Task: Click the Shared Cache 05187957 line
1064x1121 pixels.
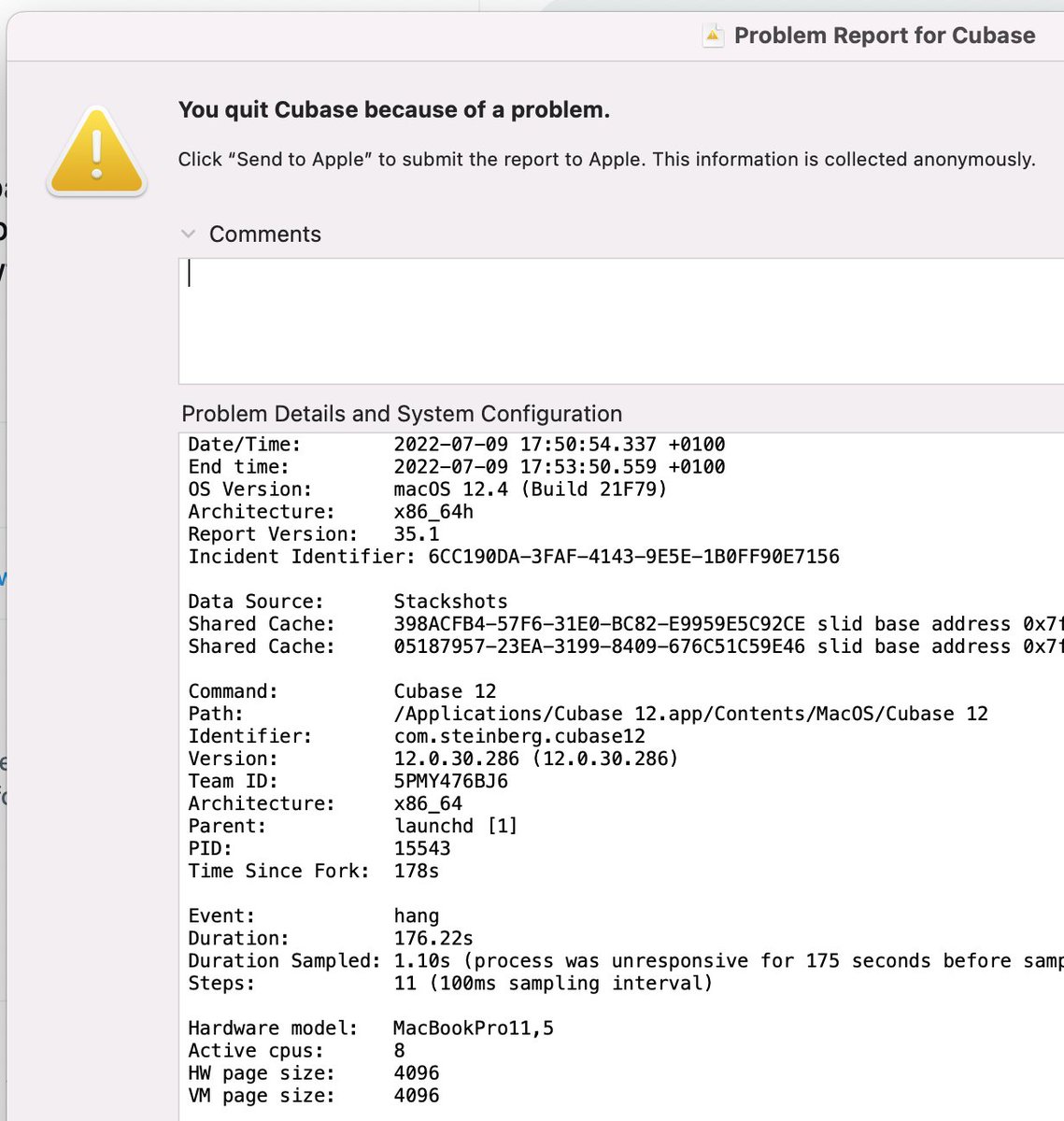Action: pyautogui.click(x=626, y=646)
